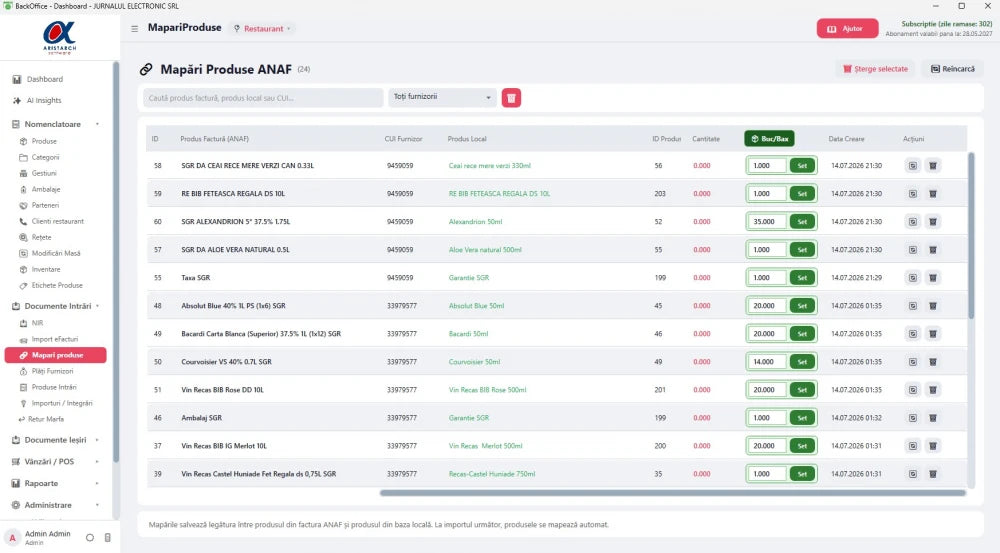The image size is (1000, 553).
Task: Click the table horizontal scrollbar
Action: [673, 493]
